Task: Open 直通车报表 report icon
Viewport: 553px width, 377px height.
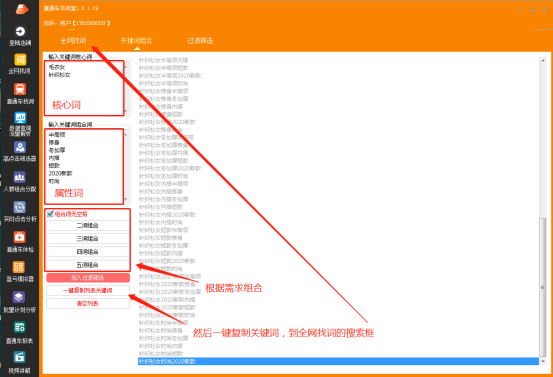Action: point(20,328)
